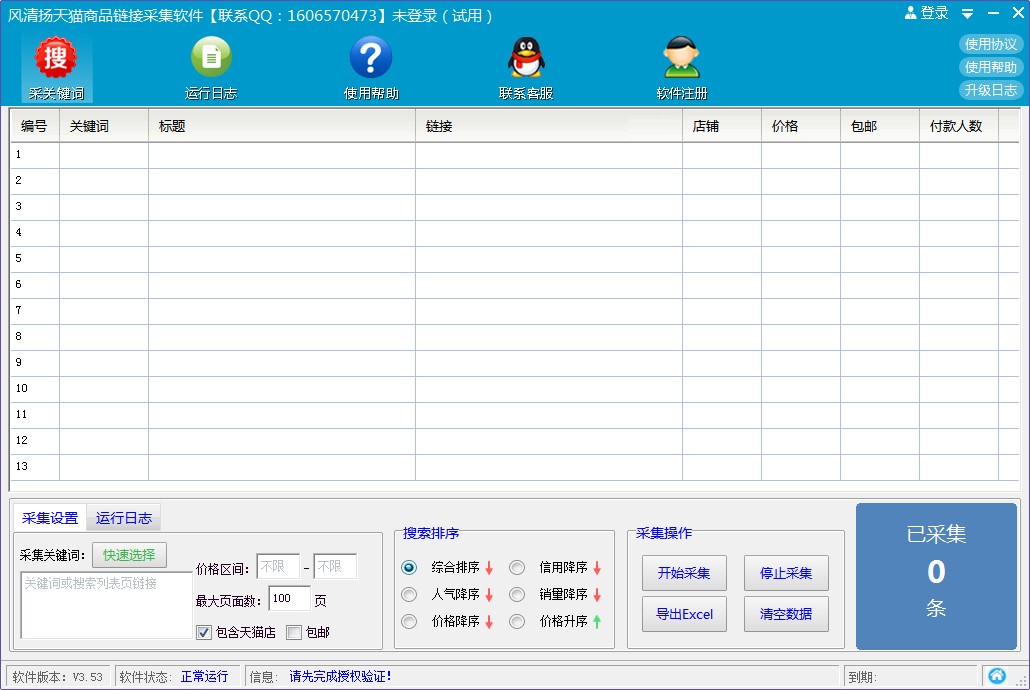The image size is (1030, 690).
Task: Click the 最大页面数 input field
Action: (289, 599)
